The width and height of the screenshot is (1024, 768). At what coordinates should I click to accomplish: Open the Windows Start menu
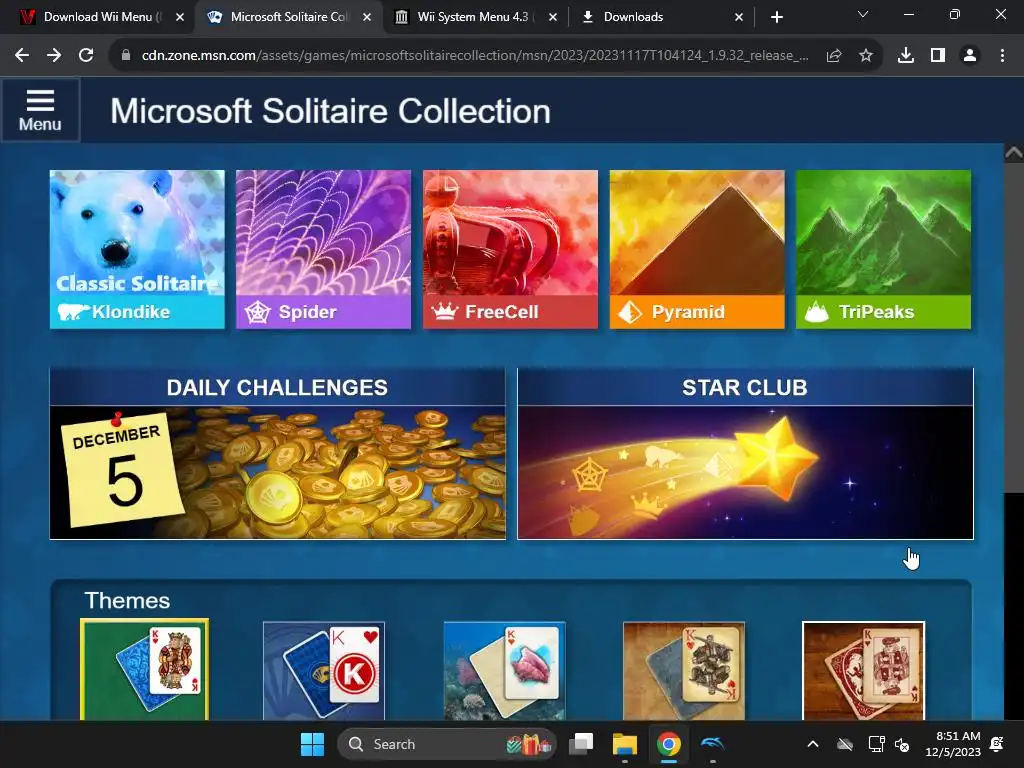coord(312,744)
